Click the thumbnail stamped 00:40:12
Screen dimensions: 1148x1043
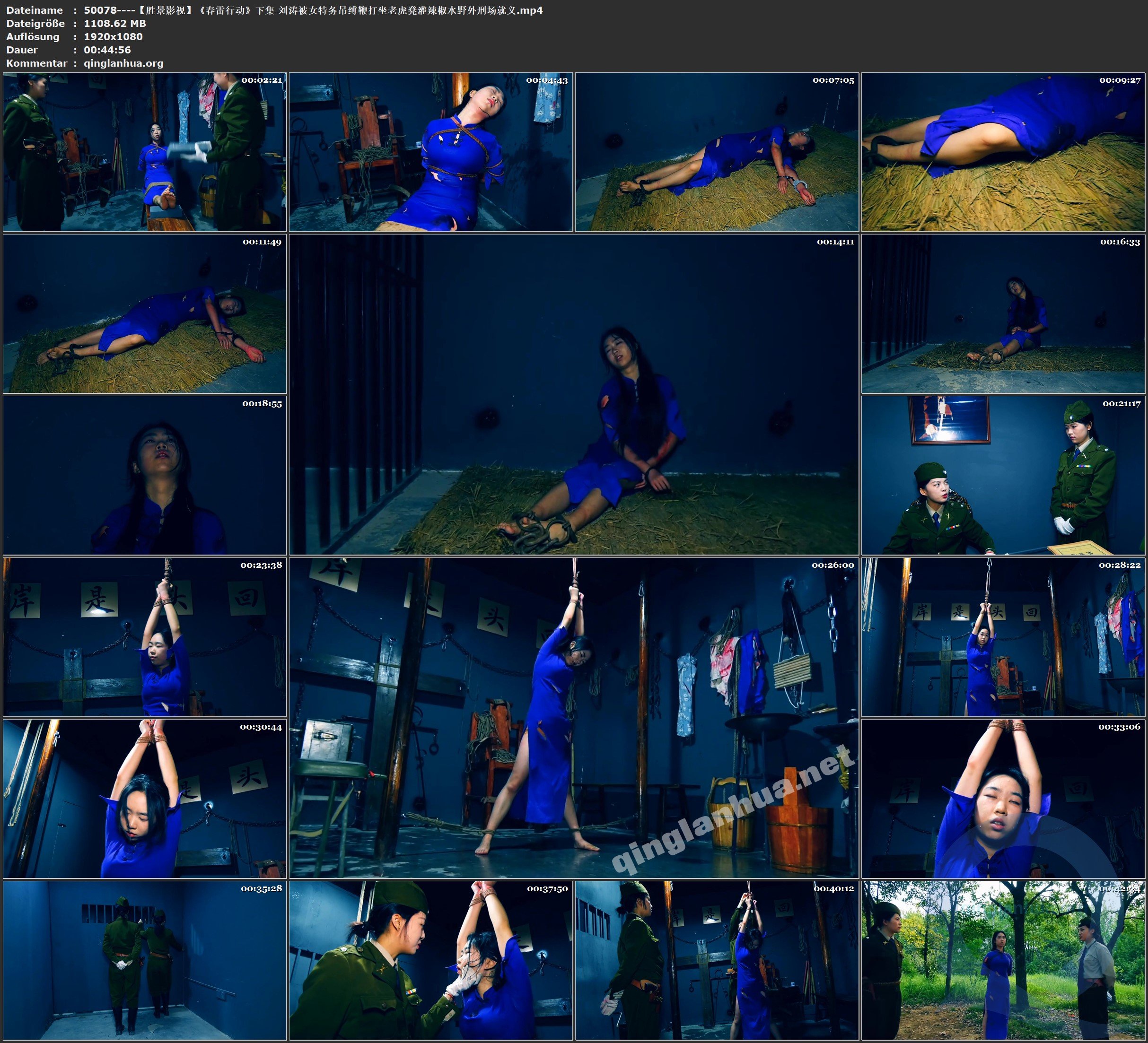pos(716,960)
